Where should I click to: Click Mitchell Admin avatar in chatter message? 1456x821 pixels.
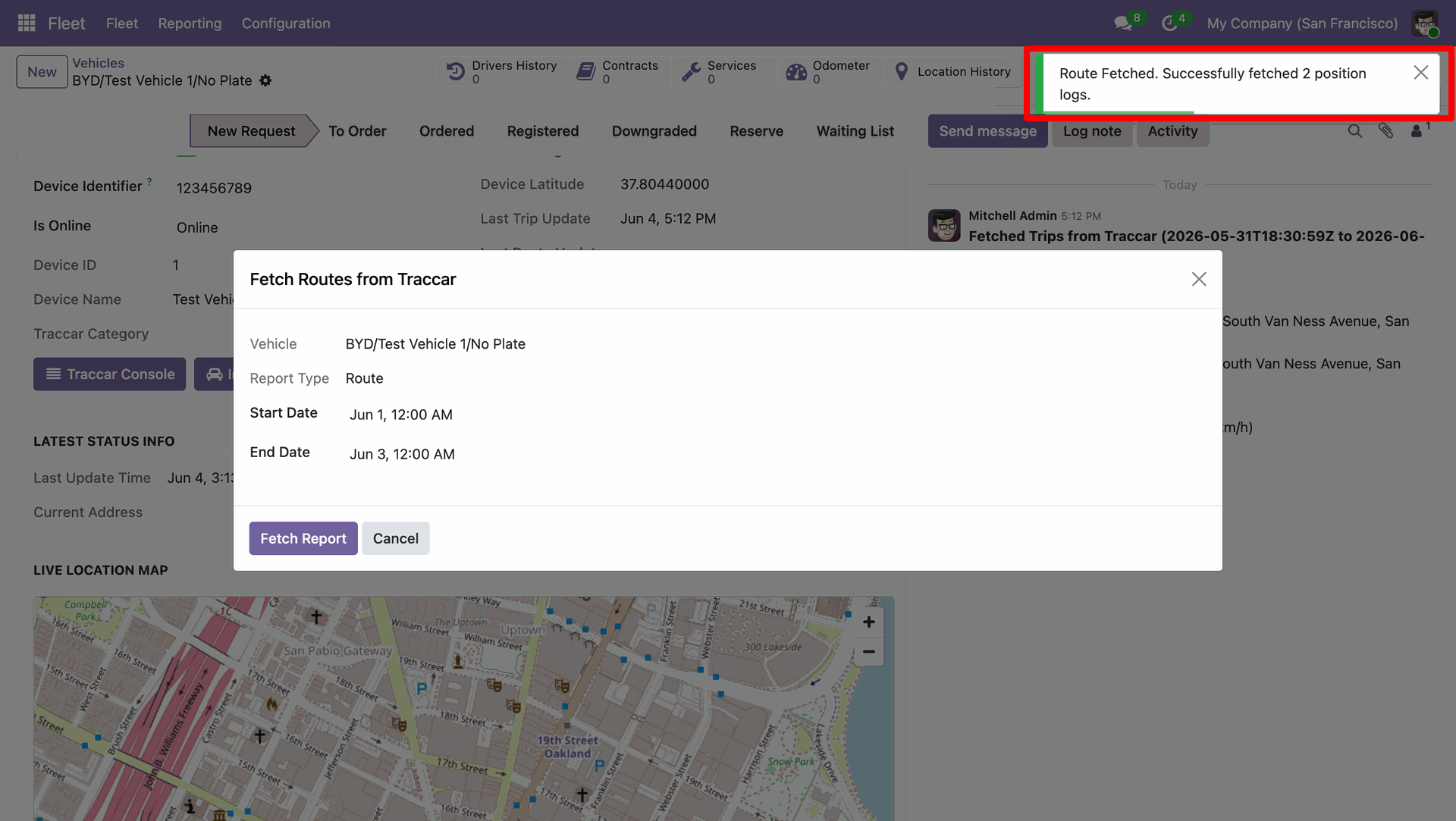coord(944,226)
